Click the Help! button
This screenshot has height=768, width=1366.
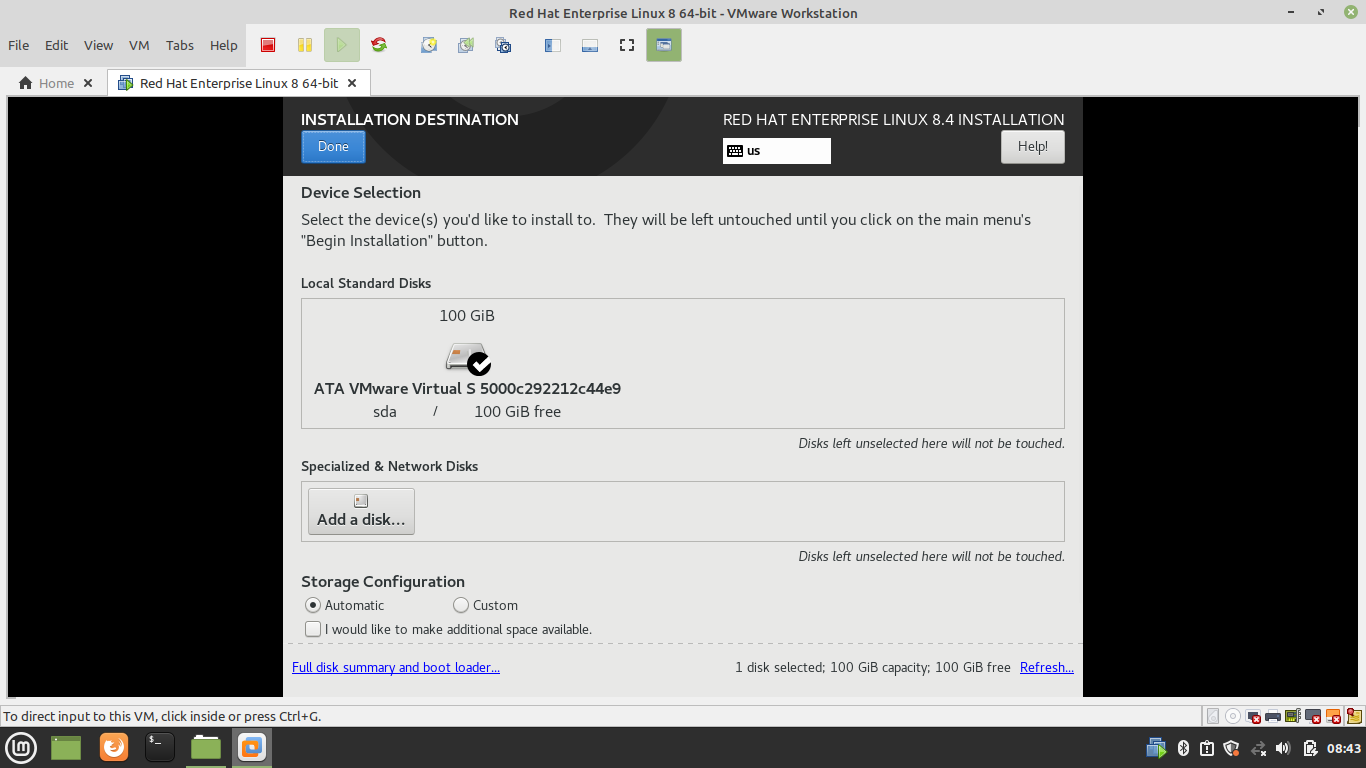tap(1033, 147)
